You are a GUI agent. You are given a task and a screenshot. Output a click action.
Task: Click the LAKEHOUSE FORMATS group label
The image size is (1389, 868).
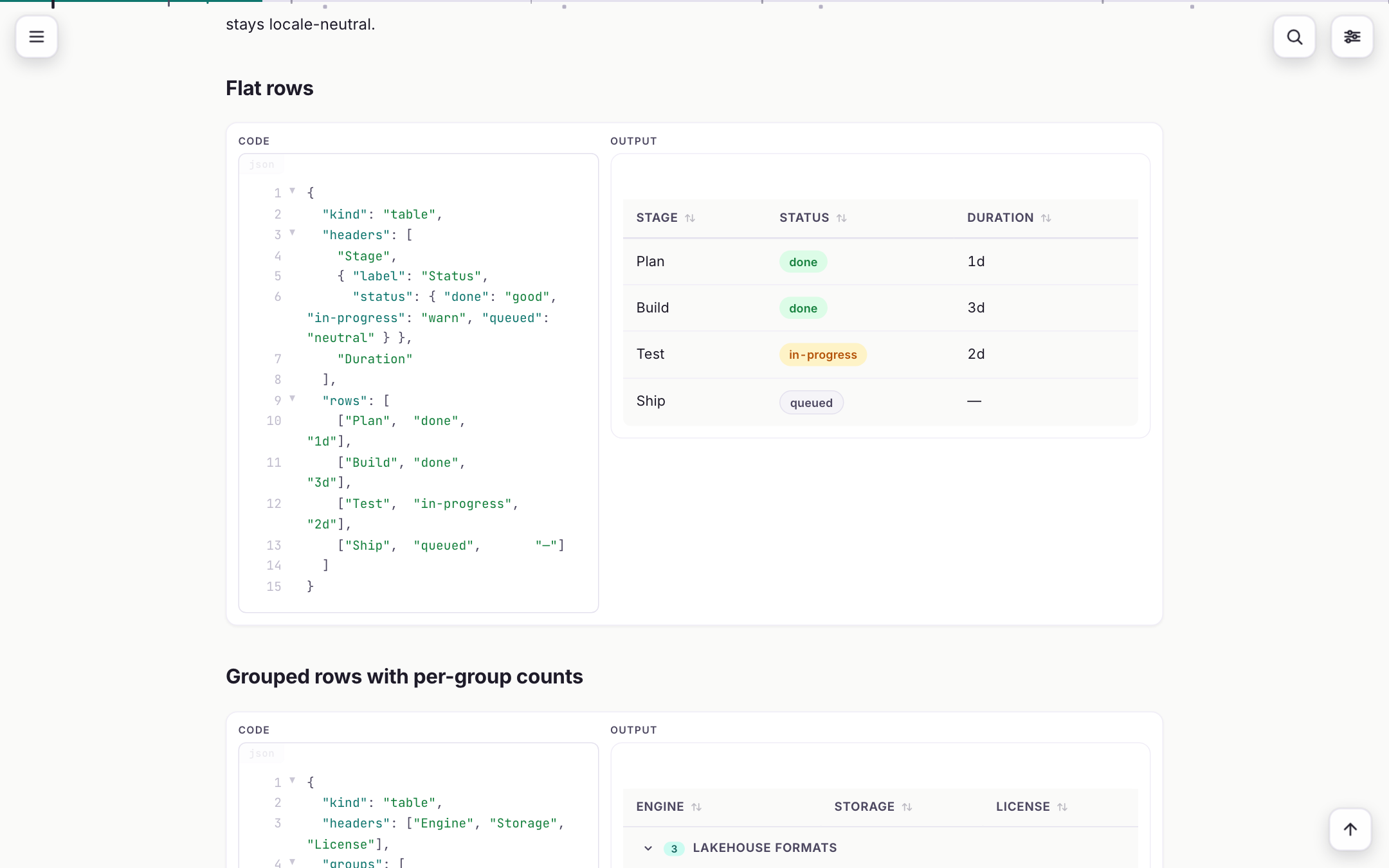tap(765, 848)
